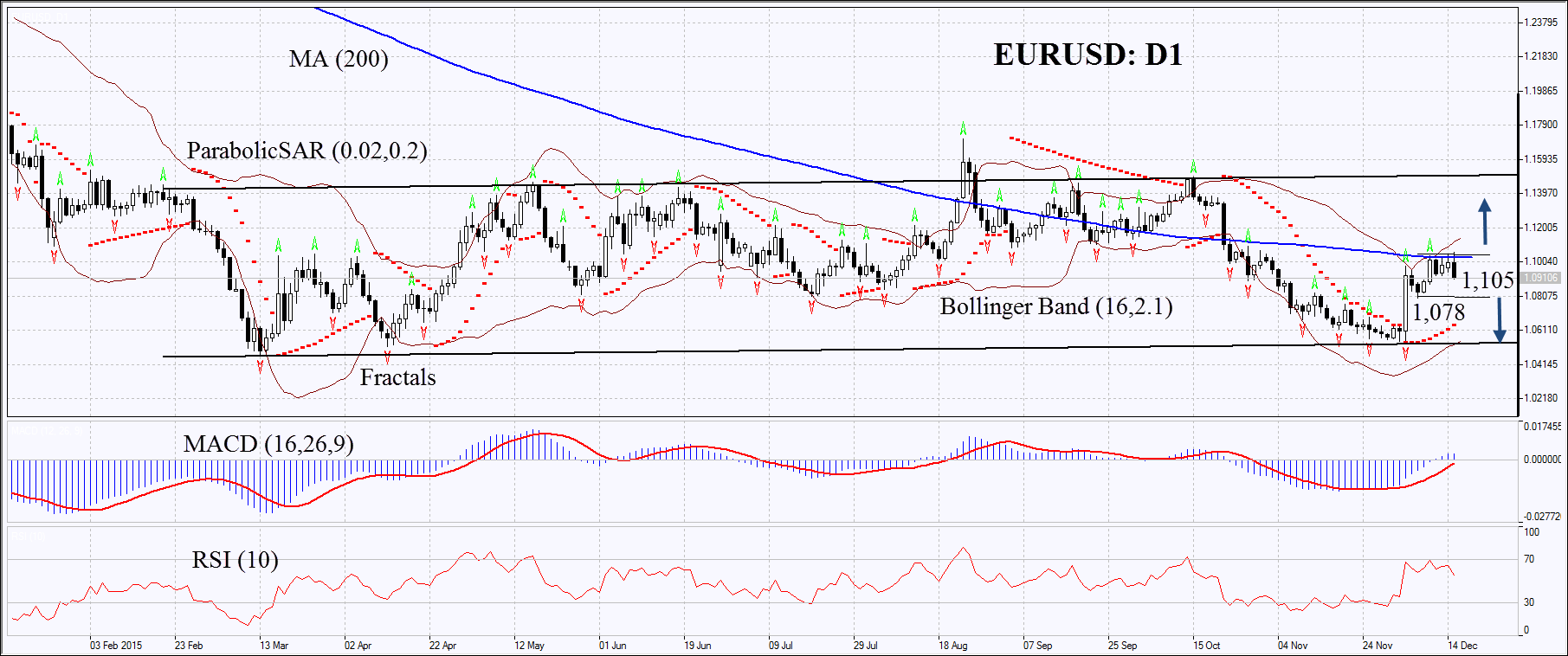This screenshot has height=656, width=1568.
Task: Click the 1,105 resistance level value
Action: click(x=1487, y=280)
